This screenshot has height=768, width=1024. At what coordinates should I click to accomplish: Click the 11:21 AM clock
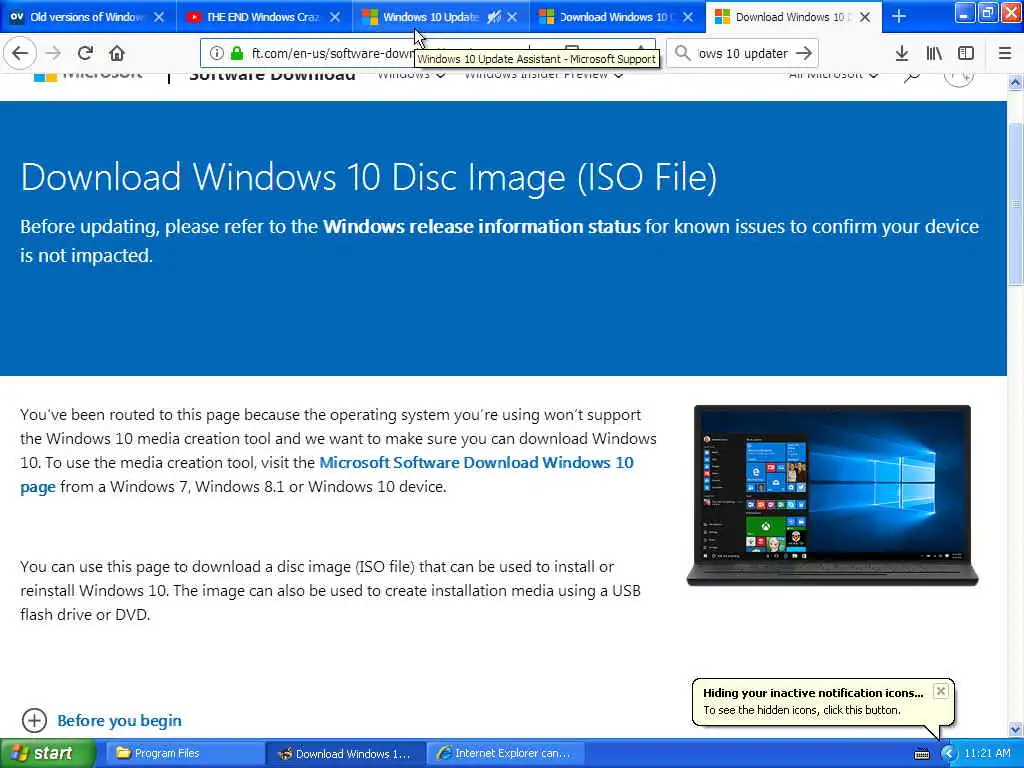[987, 753]
